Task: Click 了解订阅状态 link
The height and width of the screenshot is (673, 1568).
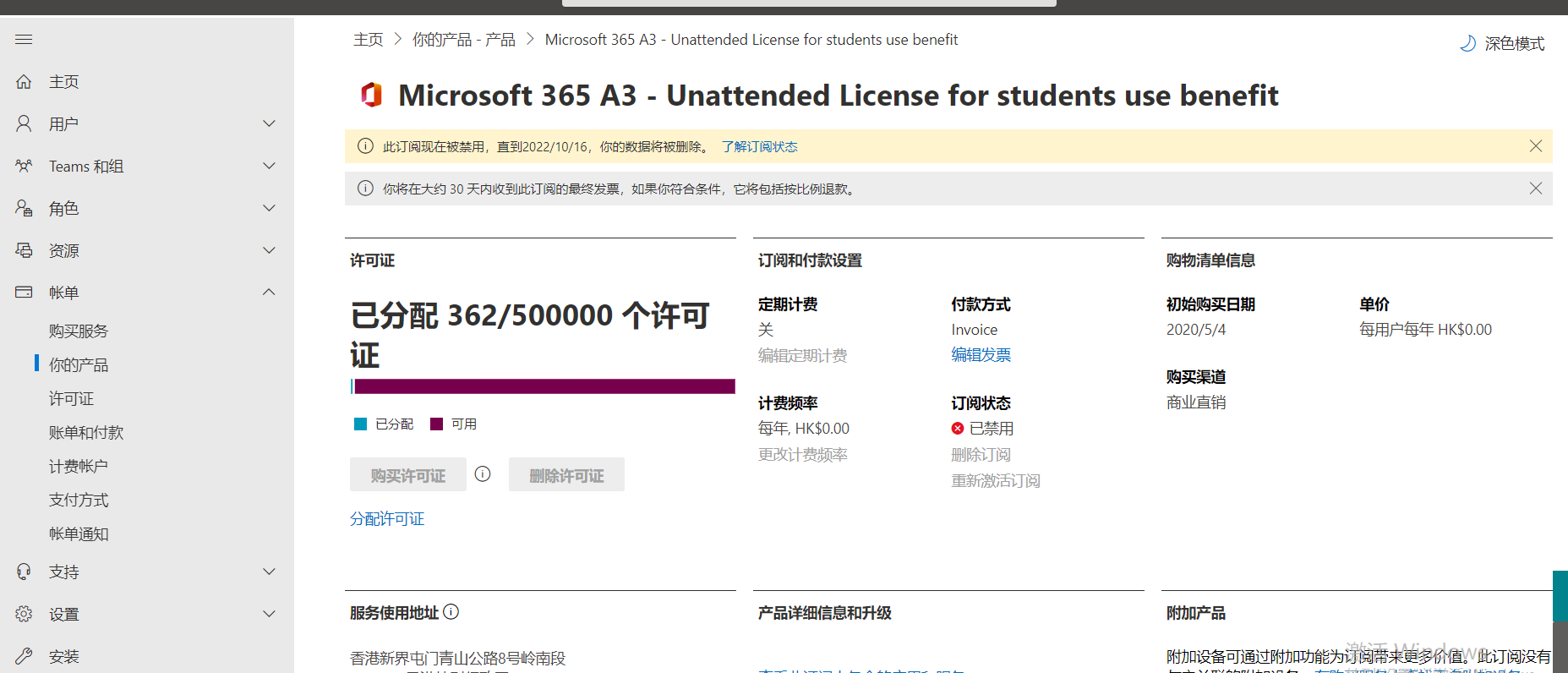Action: tap(759, 146)
